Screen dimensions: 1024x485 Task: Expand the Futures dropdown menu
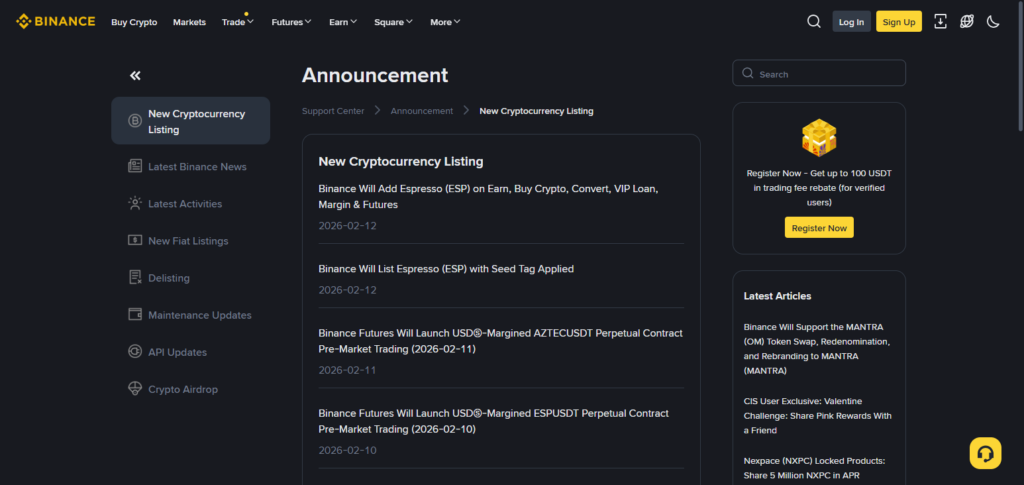291,22
